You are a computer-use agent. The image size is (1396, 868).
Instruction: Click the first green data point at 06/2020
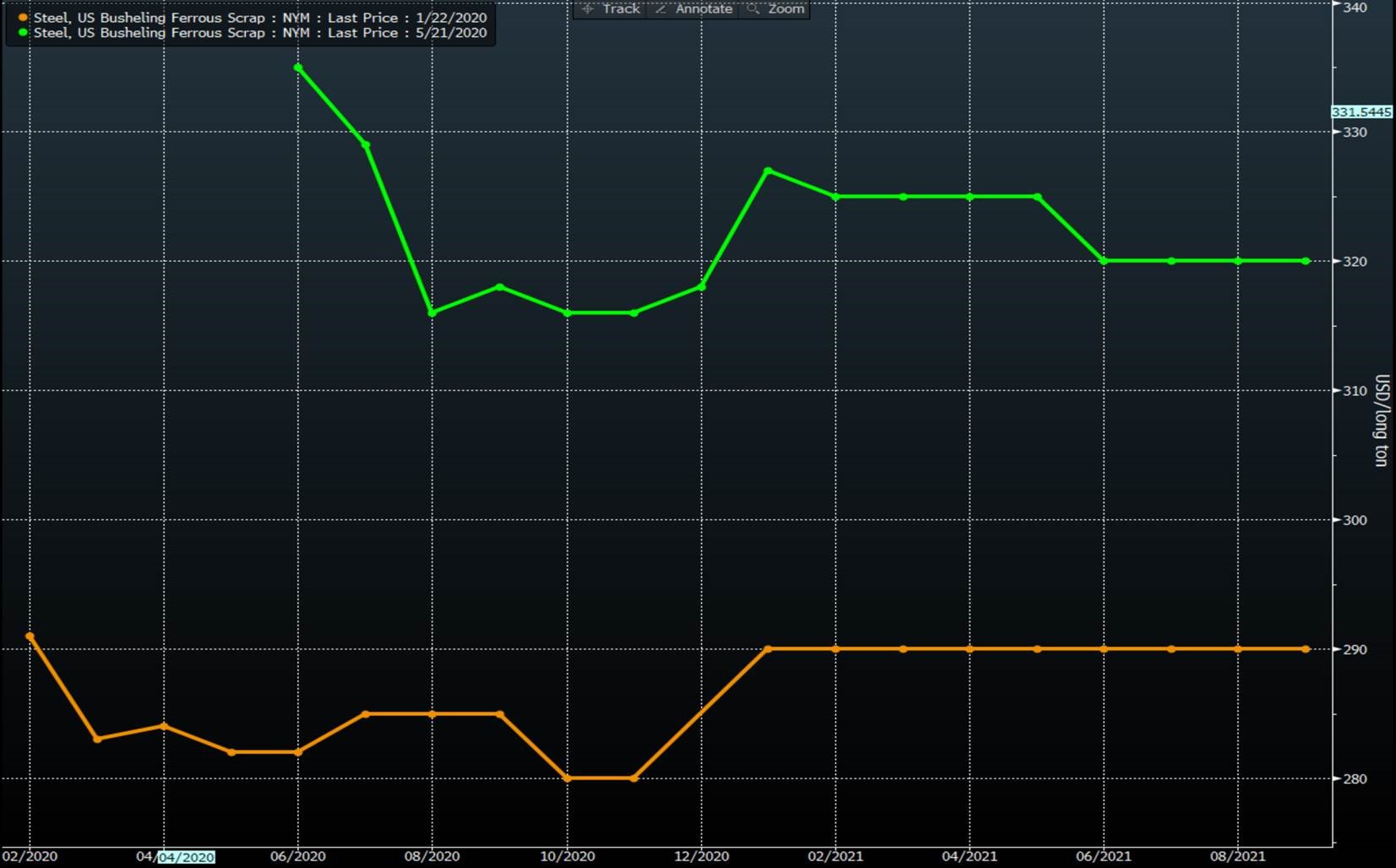[298, 68]
